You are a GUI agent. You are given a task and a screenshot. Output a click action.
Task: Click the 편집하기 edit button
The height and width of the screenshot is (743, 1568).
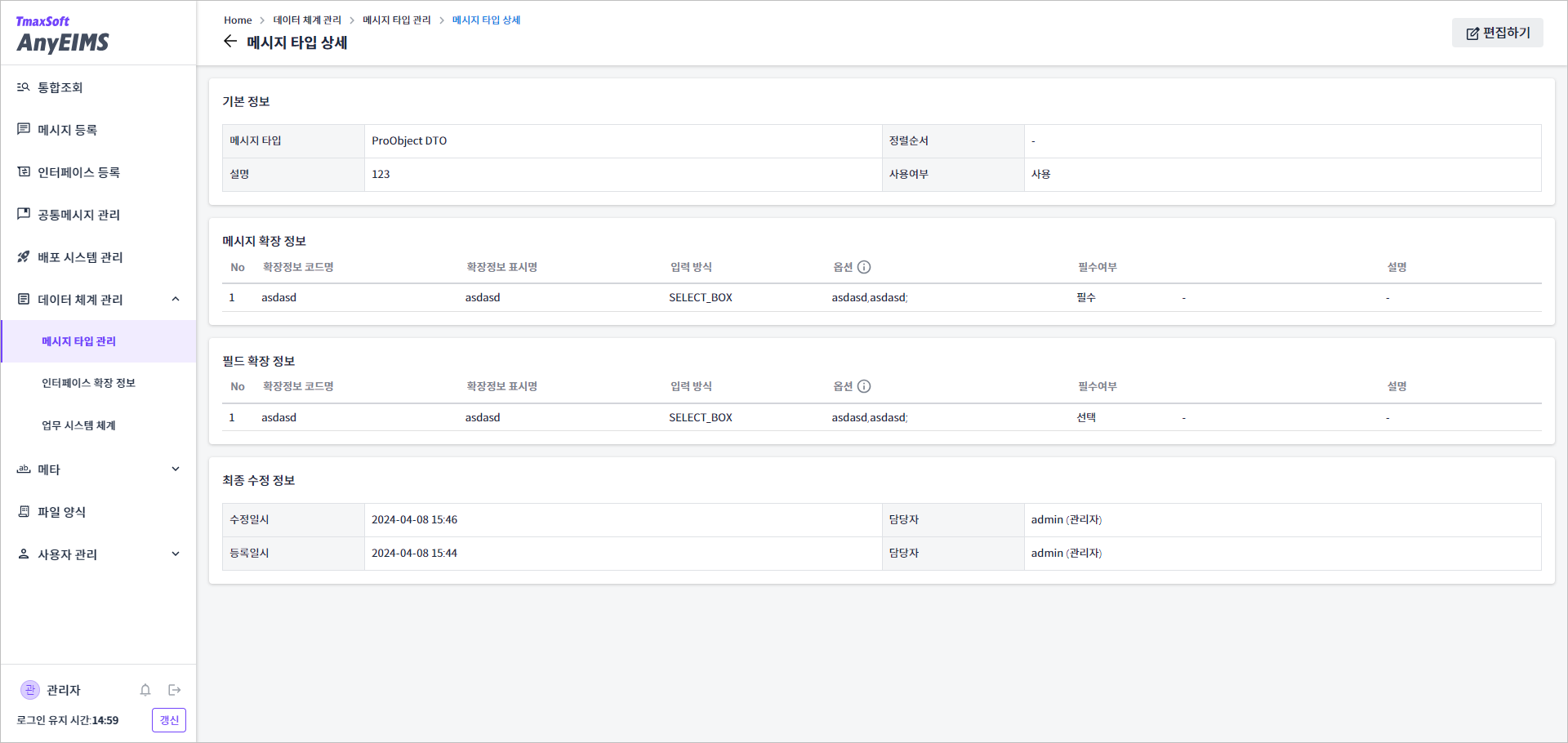[1497, 33]
